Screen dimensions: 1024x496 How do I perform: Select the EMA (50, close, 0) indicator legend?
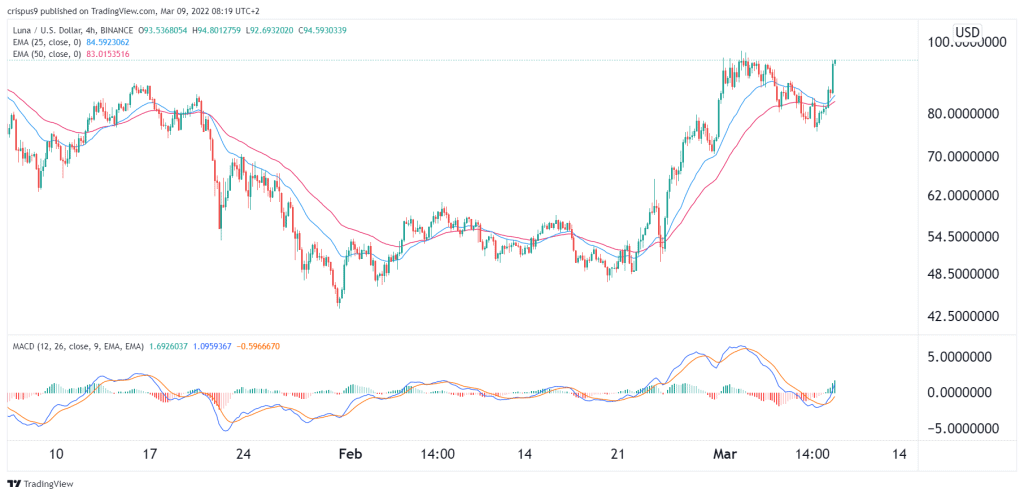click(46, 54)
